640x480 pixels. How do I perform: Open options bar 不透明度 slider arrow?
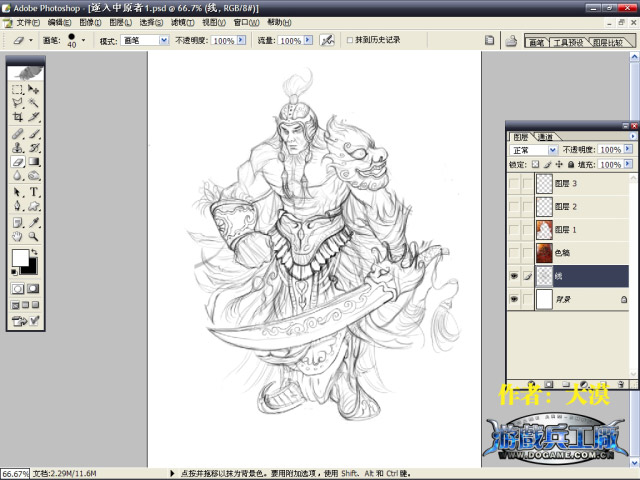(x=242, y=40)
